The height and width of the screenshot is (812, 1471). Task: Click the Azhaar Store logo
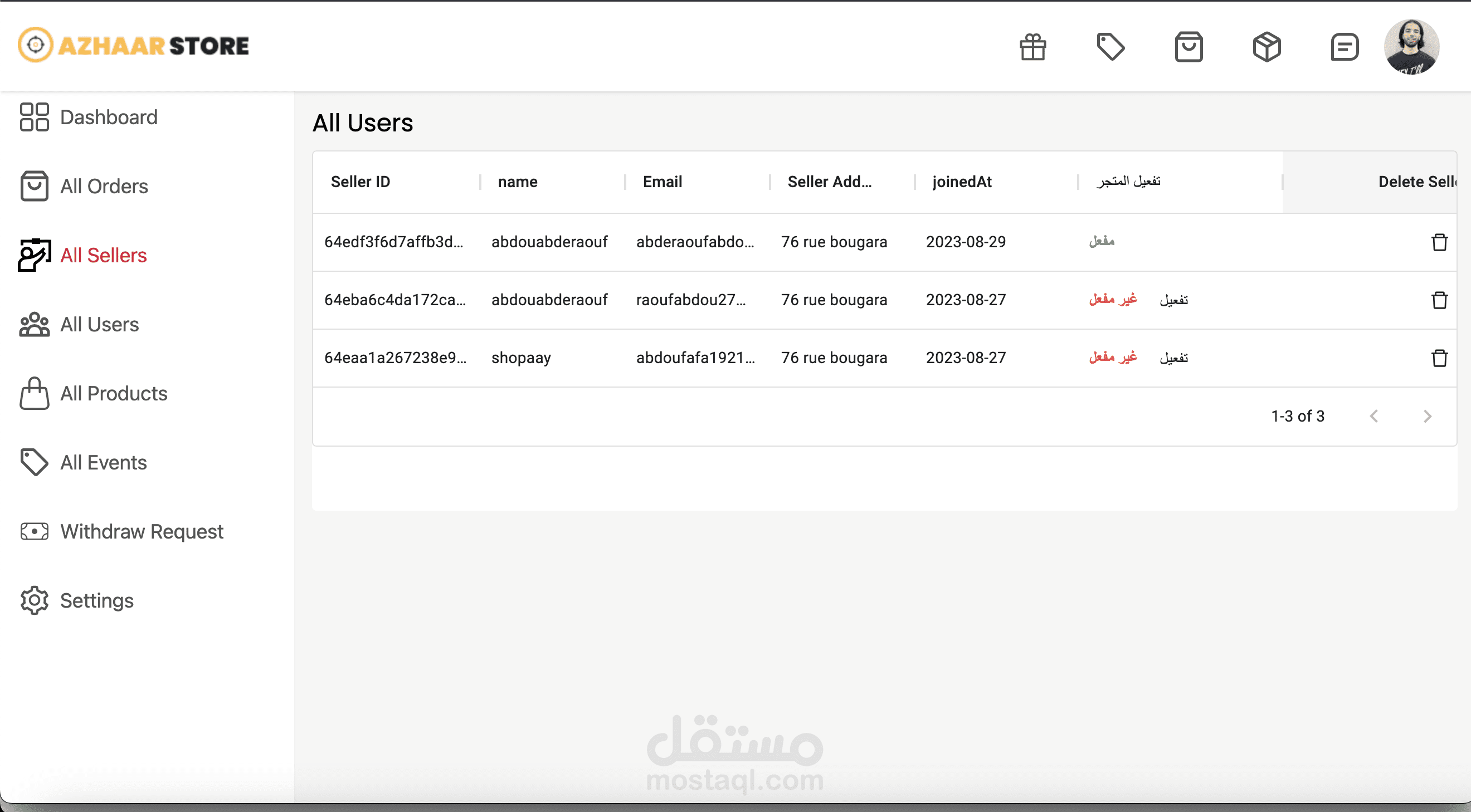[x=134, y=46]
